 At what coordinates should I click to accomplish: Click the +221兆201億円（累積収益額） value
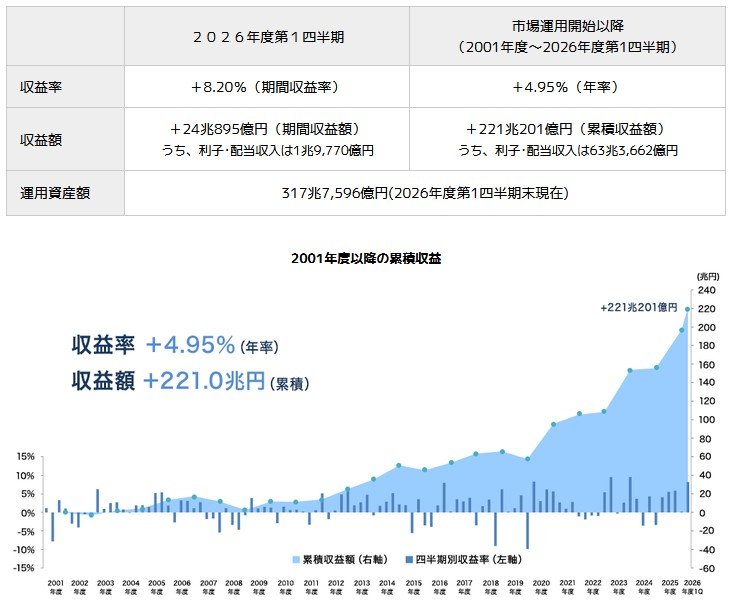(567, 129)
